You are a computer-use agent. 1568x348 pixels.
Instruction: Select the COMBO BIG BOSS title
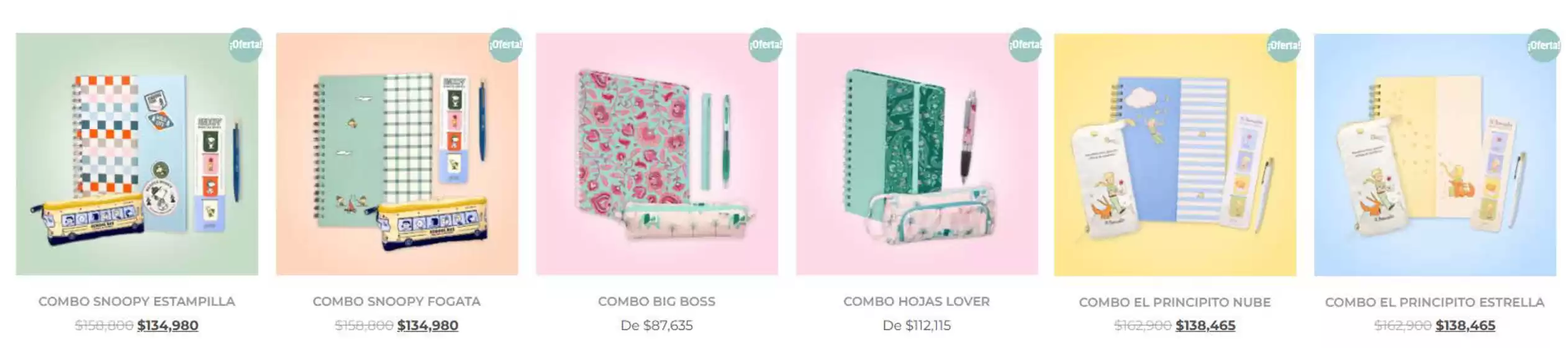click(657, 301)
